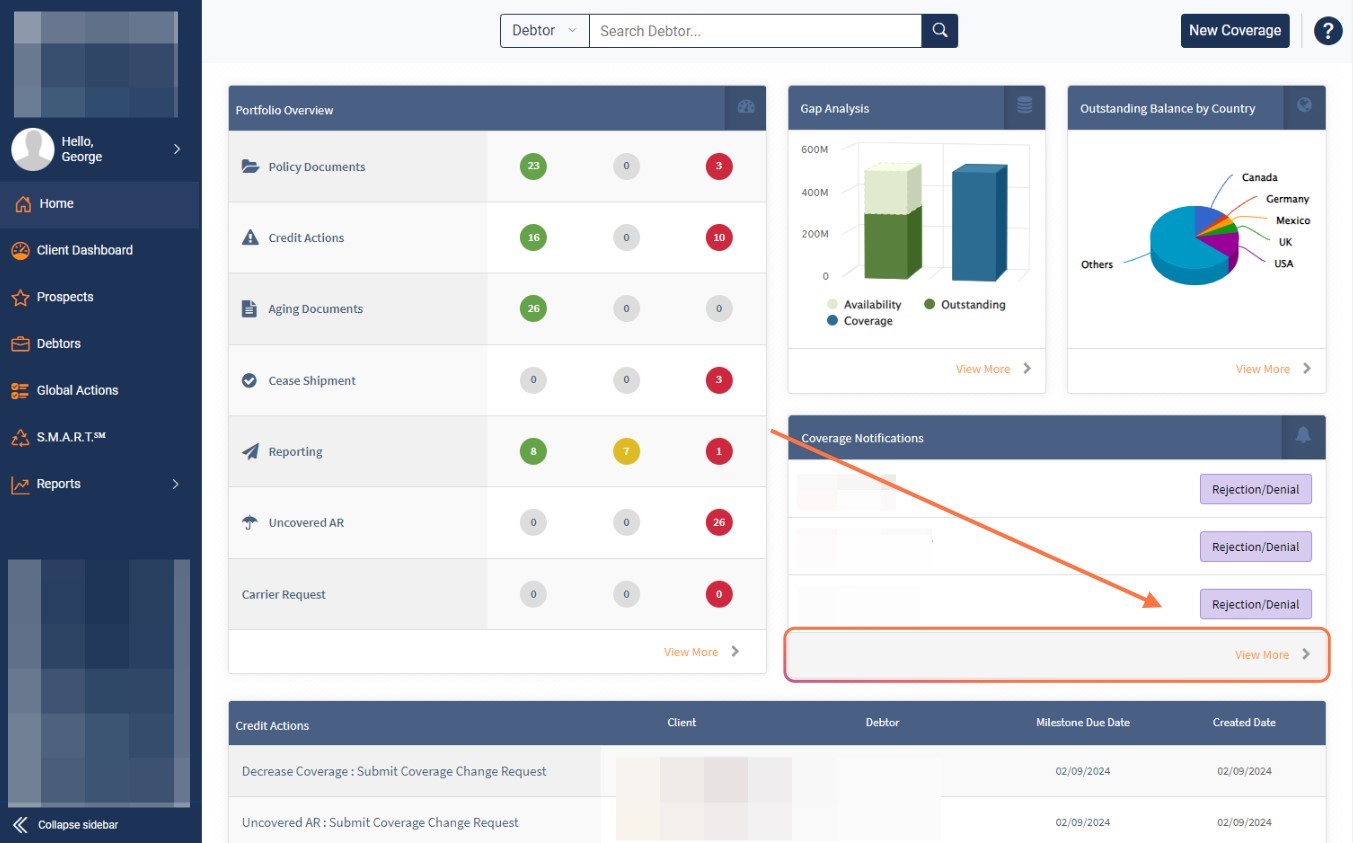Click the New Coverage button
This screenshot has width=1353, height=843.
1234,31
